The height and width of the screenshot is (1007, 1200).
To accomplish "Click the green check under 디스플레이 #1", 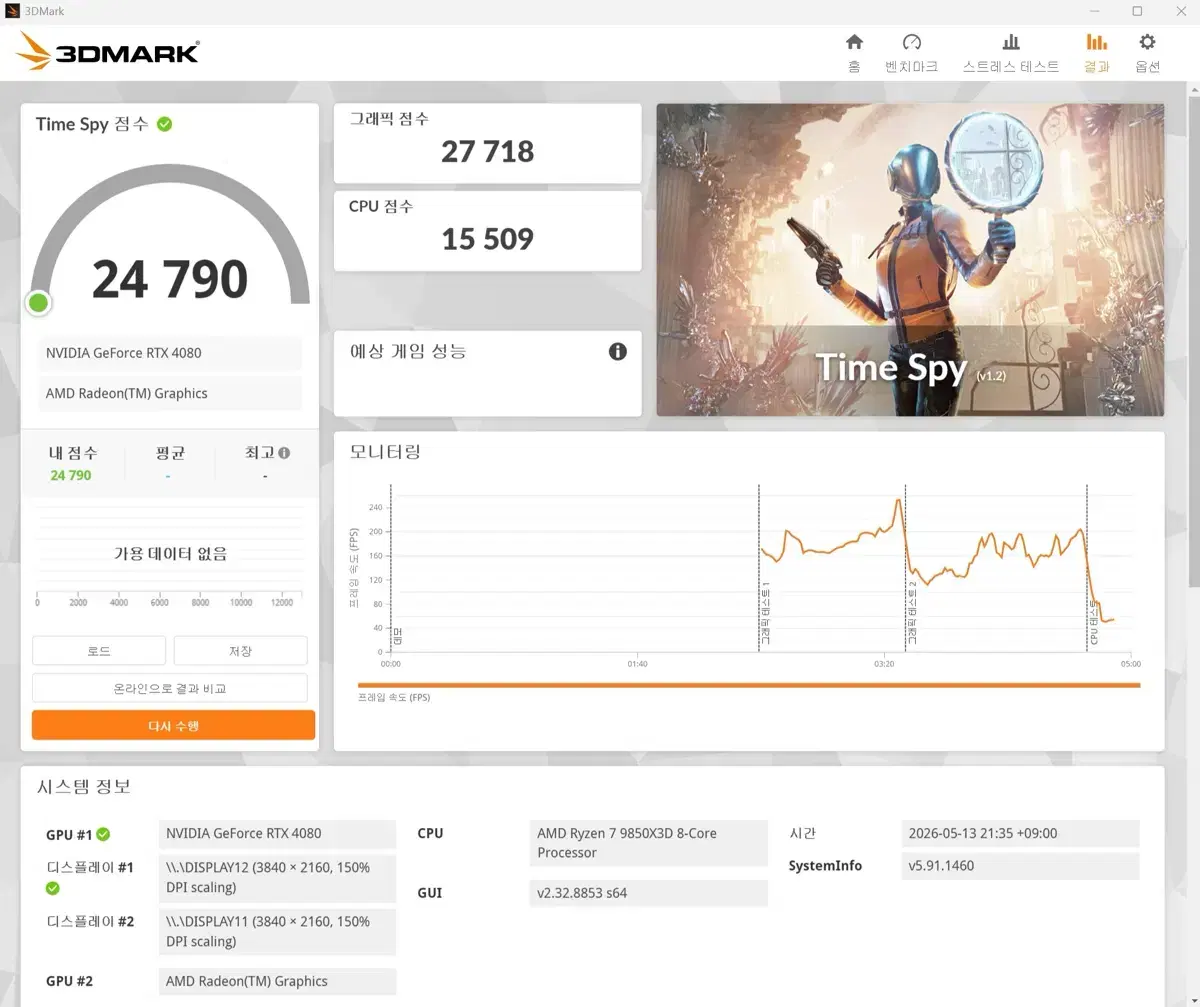I will (x=53, y=888).
